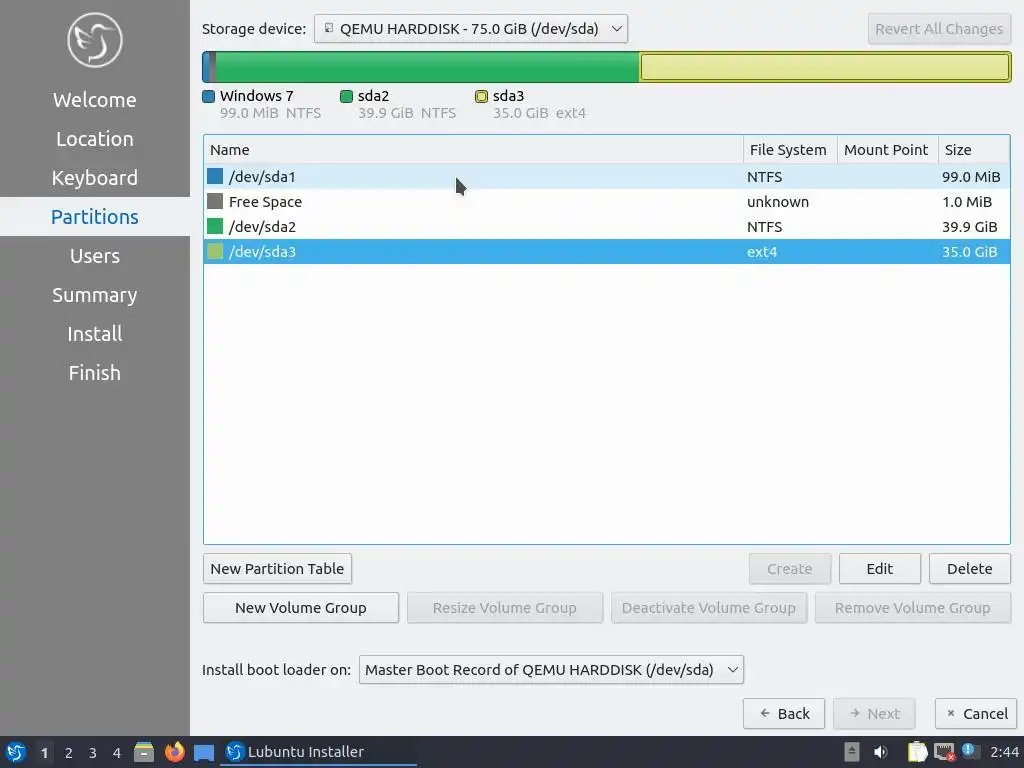Click the yellow sda3 legend swatch

(481, 97)
